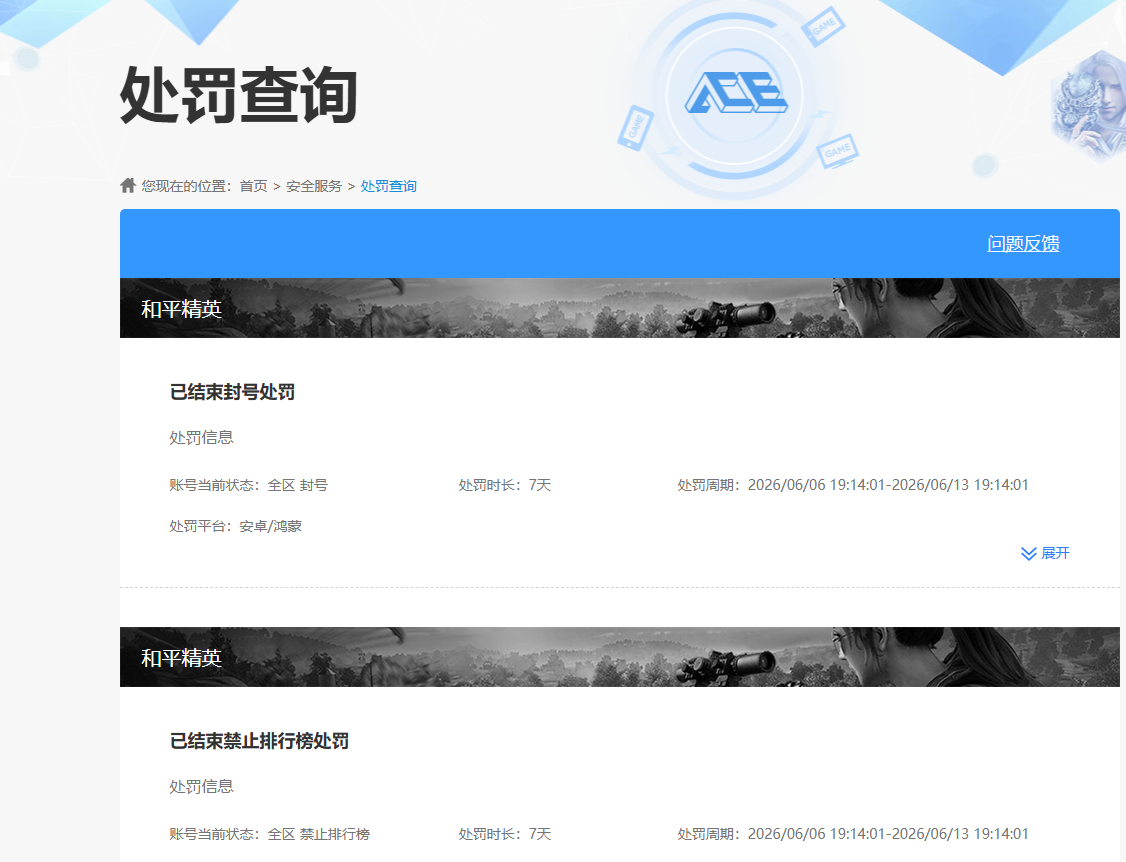Click the 处罚时长：7天 text under 已结束封号处罚
1126x862 pixels.
(x=505, y=486)
